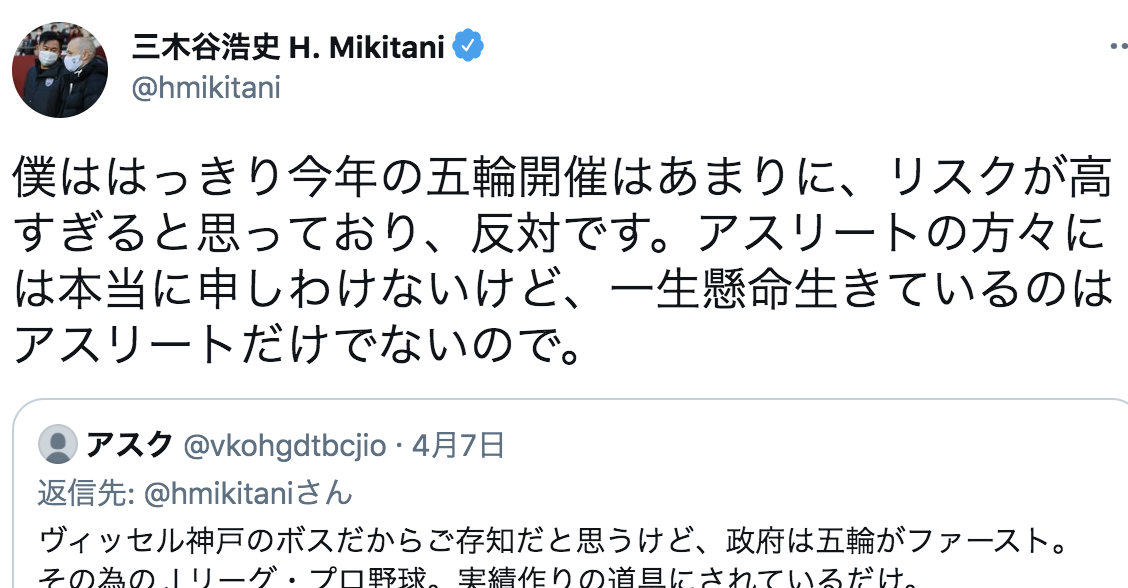The width and height of the screenshot is (1128, 588).
Task: Click the tweet's first line 僕ははっきり今年の五輪開催
Action: coord(563,177)
